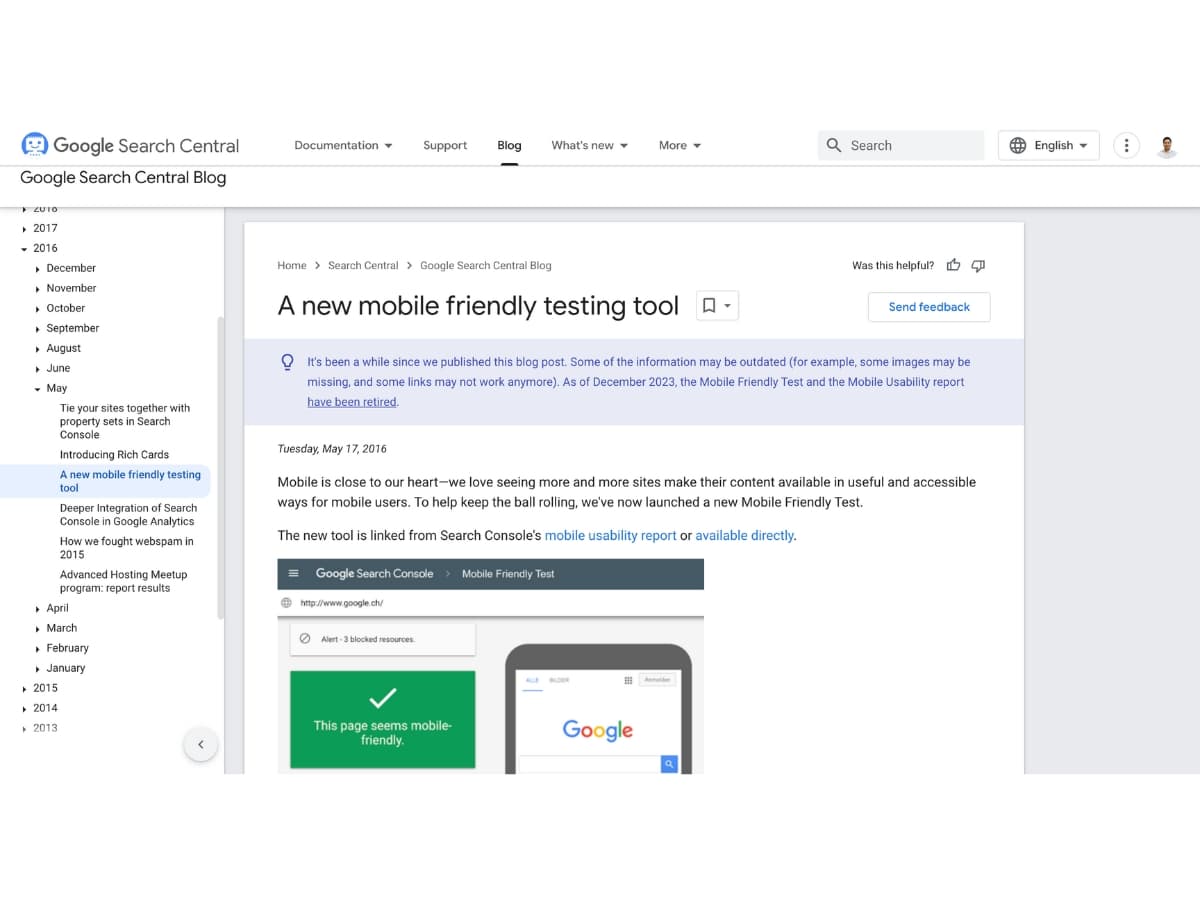1200x900 pixels.
Task: Go to the Support tab
Action: 445,145
